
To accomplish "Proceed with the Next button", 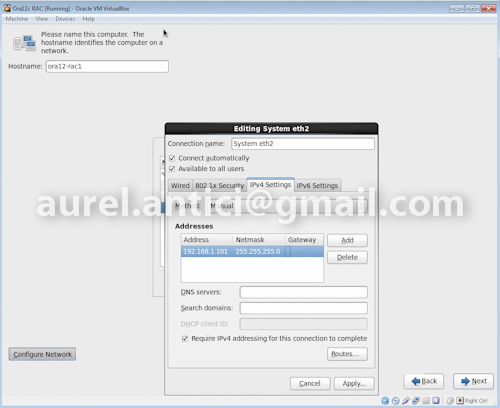I will click(473, 381).
